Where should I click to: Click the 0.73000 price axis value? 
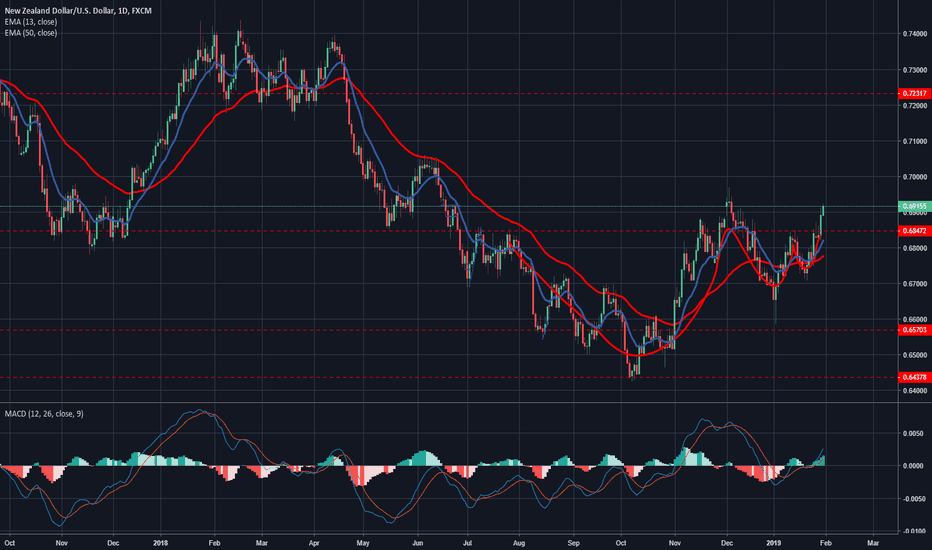[x=914, y=70]
